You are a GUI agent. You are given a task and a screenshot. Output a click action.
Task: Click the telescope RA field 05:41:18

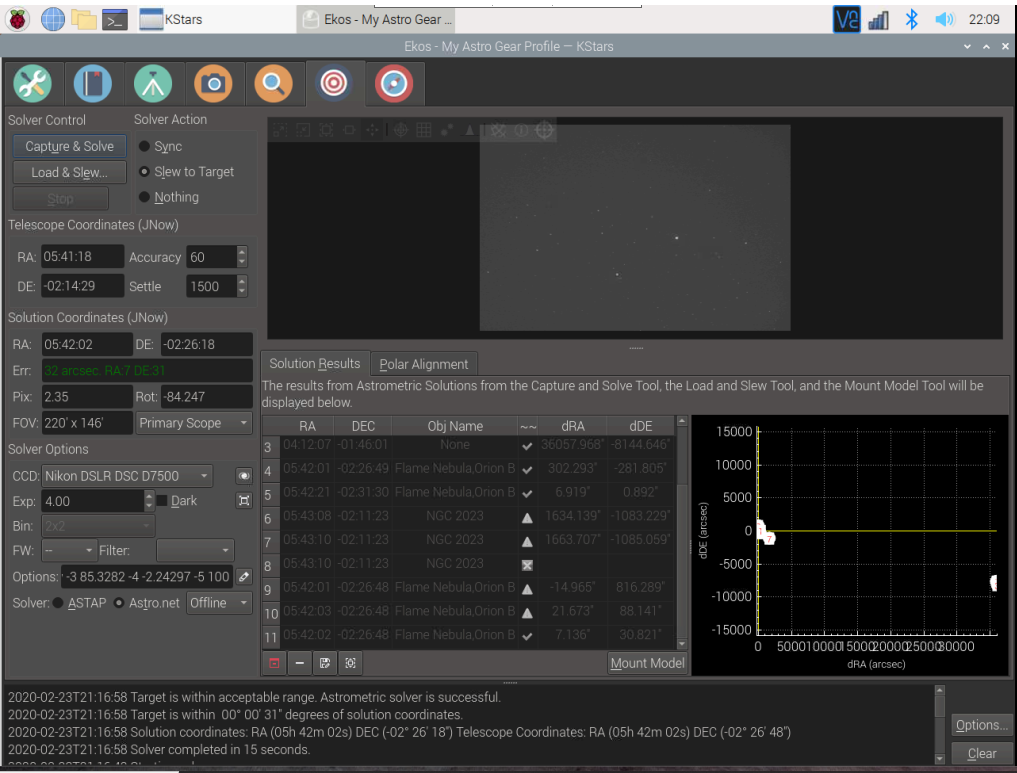[82, 256]
